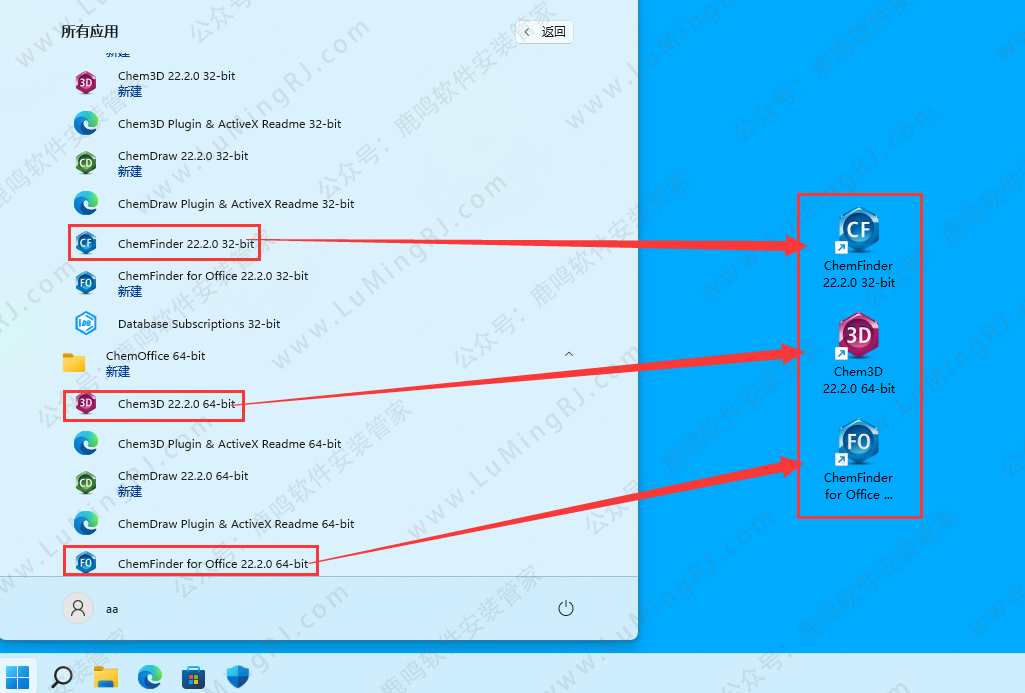1025x693 pixels.
Task: Open the Windows Start button
Action: 18,677
